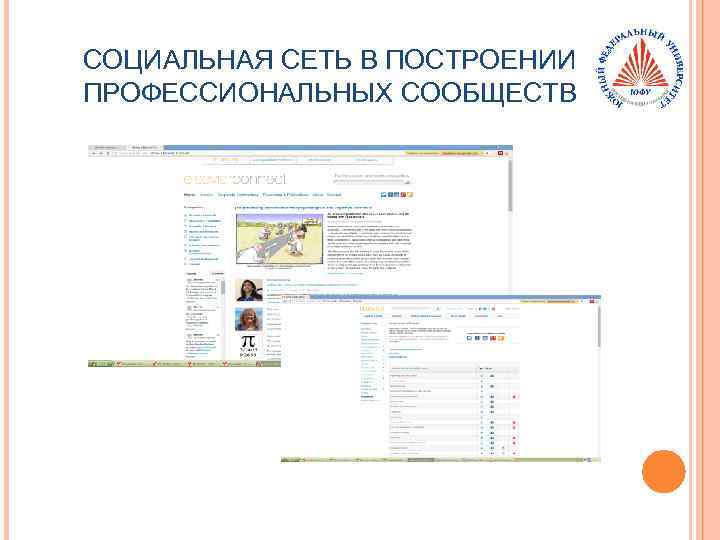Click the orange share icon in the front window
This screenshot has width=720, height=540.
point(501,338)
